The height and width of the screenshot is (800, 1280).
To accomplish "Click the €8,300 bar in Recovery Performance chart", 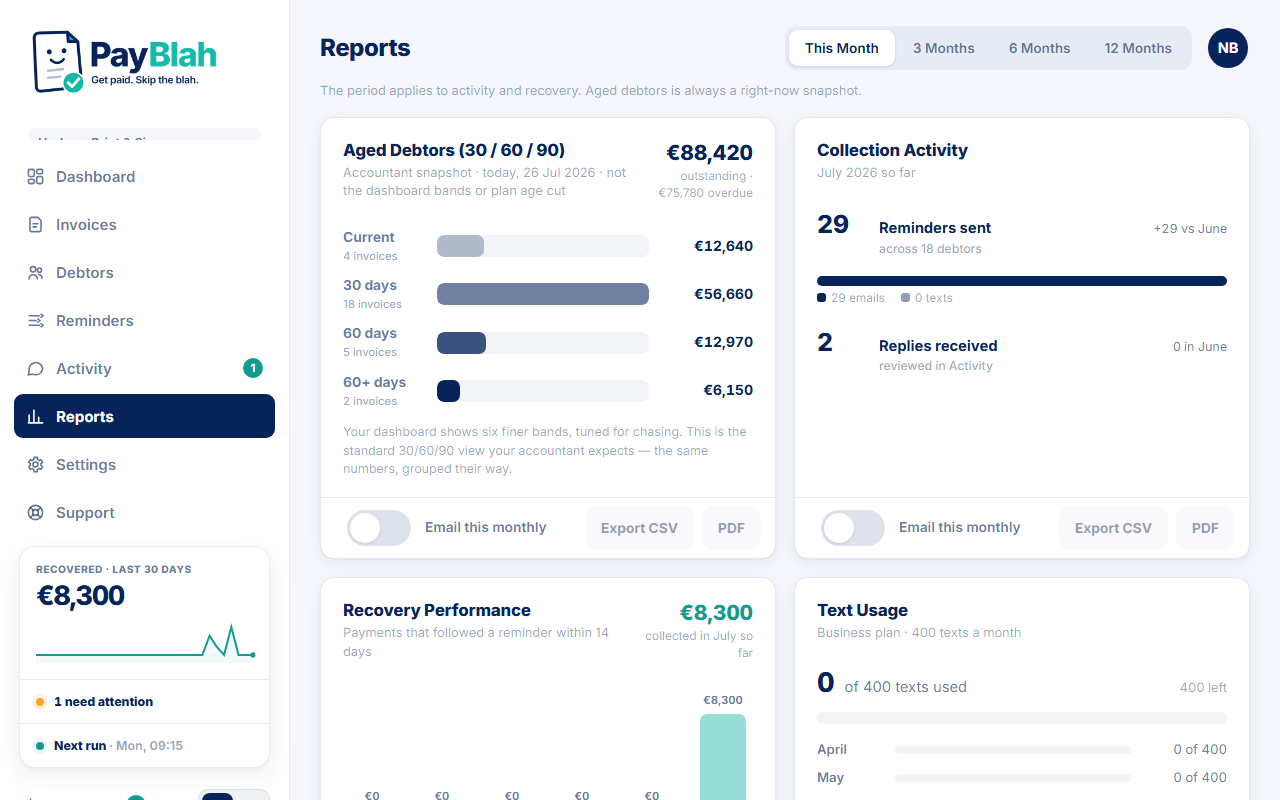I will click(723, 757).
